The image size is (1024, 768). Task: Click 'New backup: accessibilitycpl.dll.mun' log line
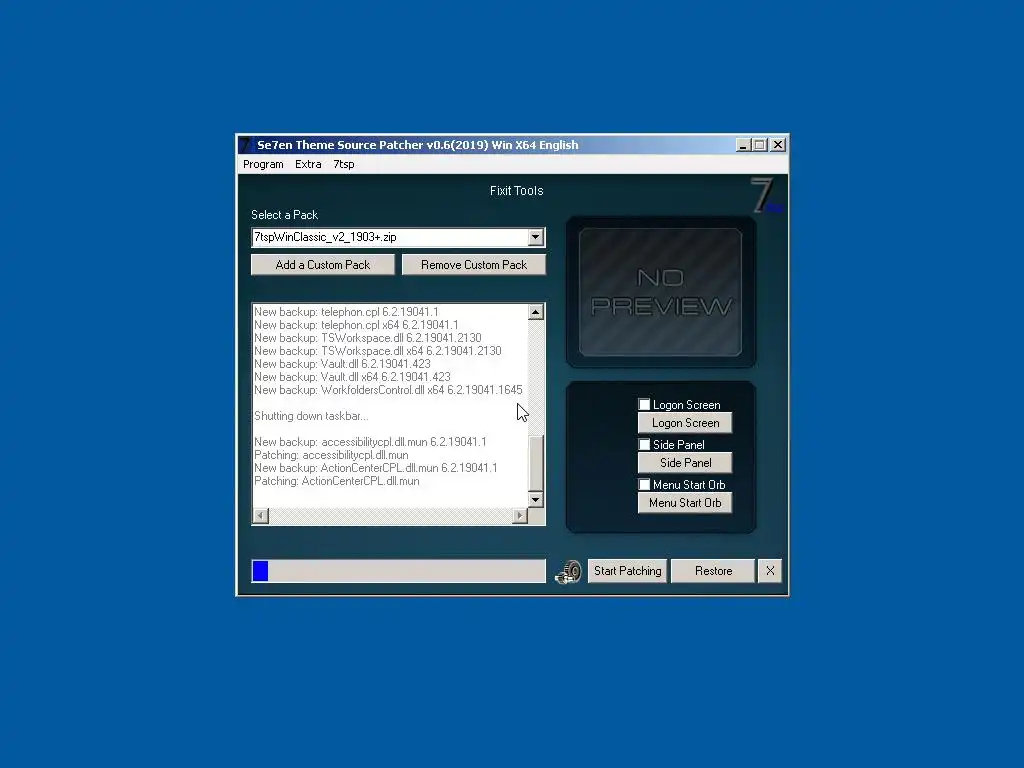[x=370, y=442]
